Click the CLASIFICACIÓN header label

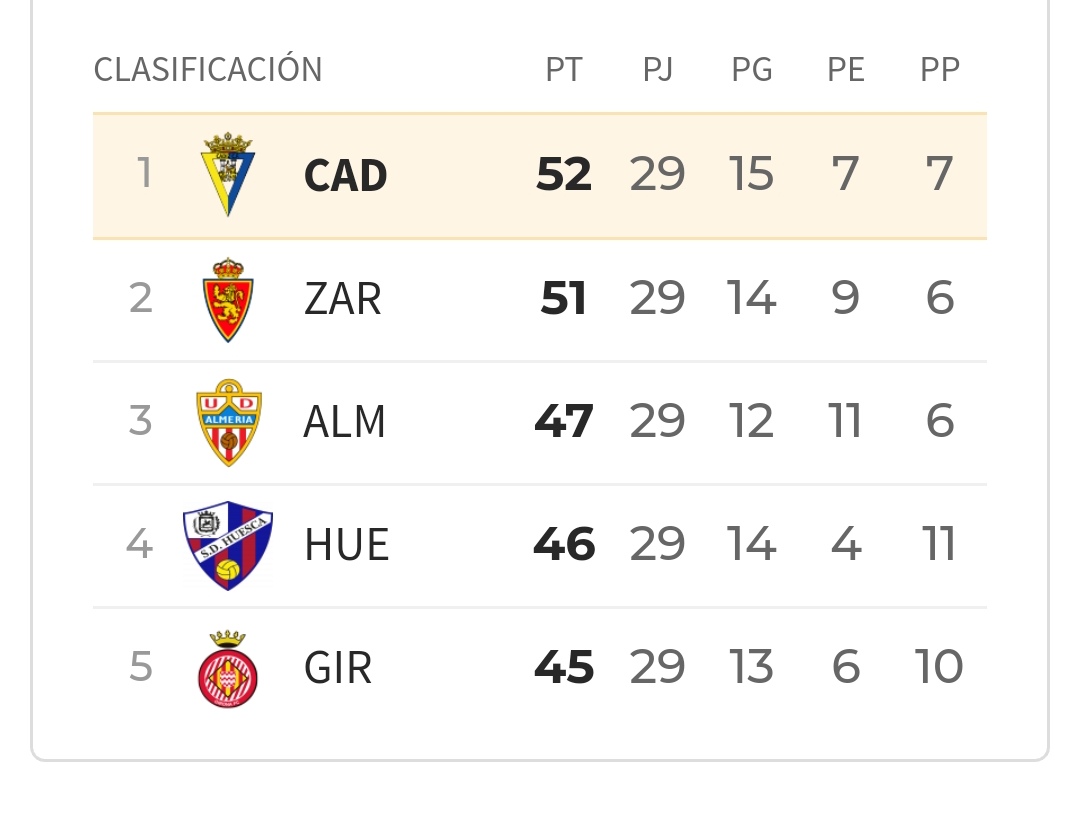click(208, 70)
